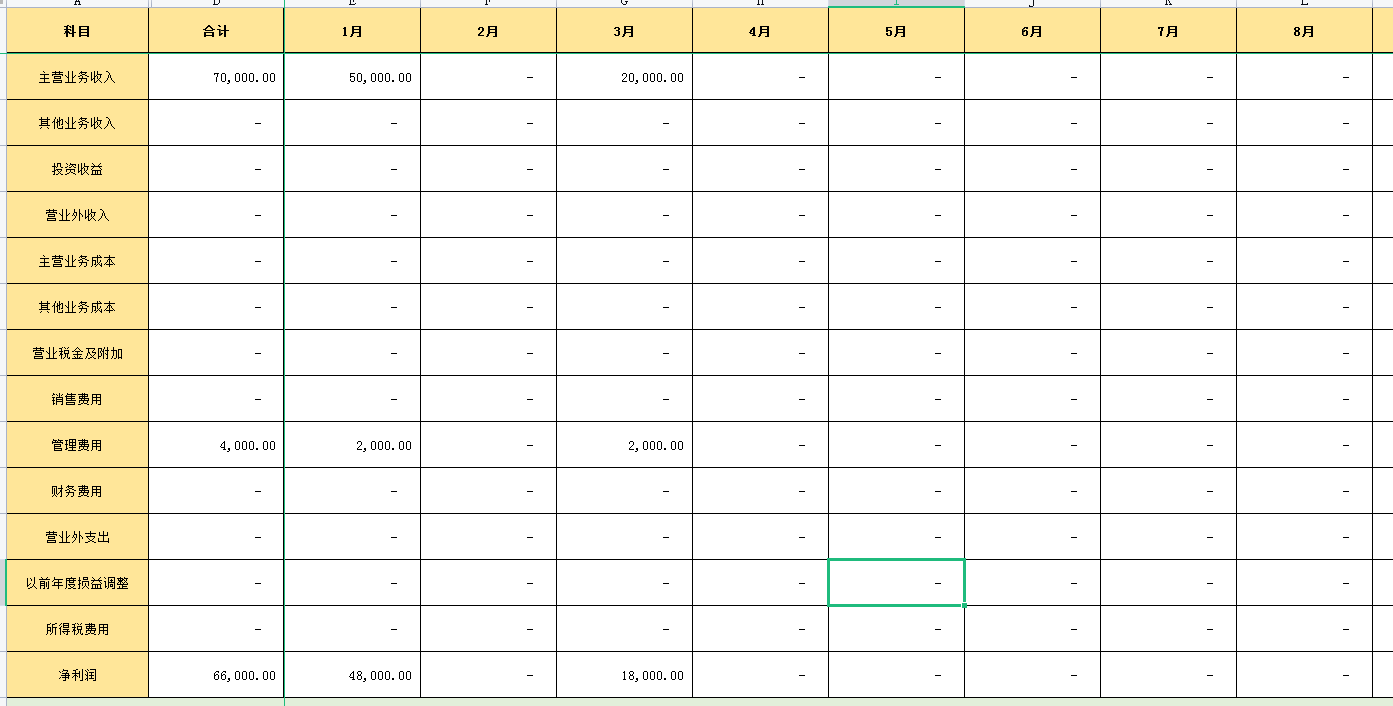Select the 净利润 row label

point(77,675)
